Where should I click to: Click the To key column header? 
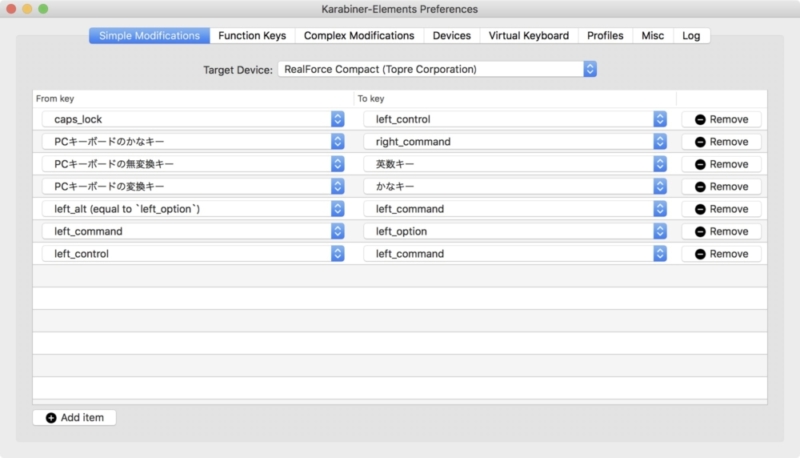tap(515, 98)
